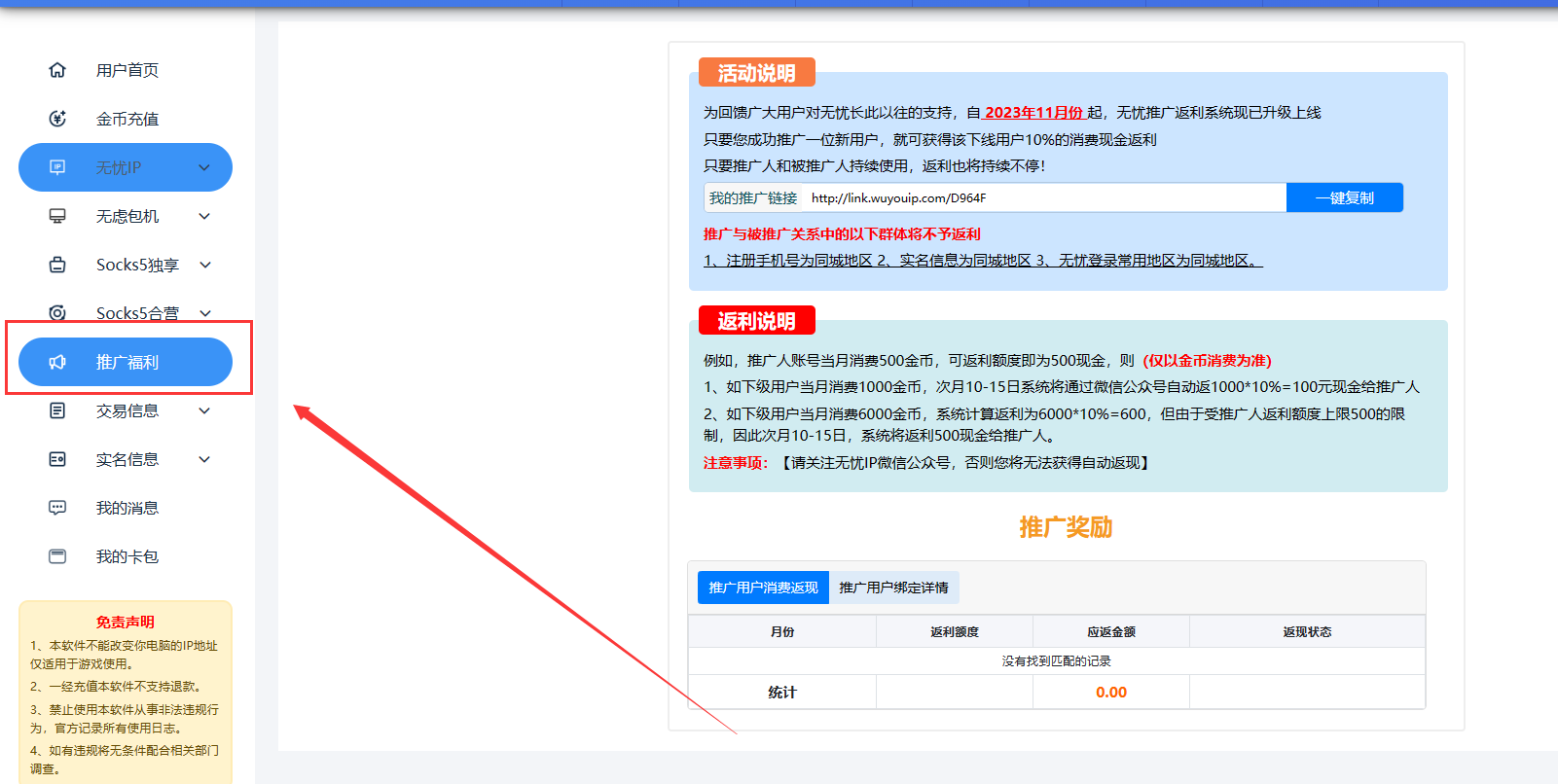
Task: Click the ID card icon beside 实名信息
Action: [x=57, y=459]
